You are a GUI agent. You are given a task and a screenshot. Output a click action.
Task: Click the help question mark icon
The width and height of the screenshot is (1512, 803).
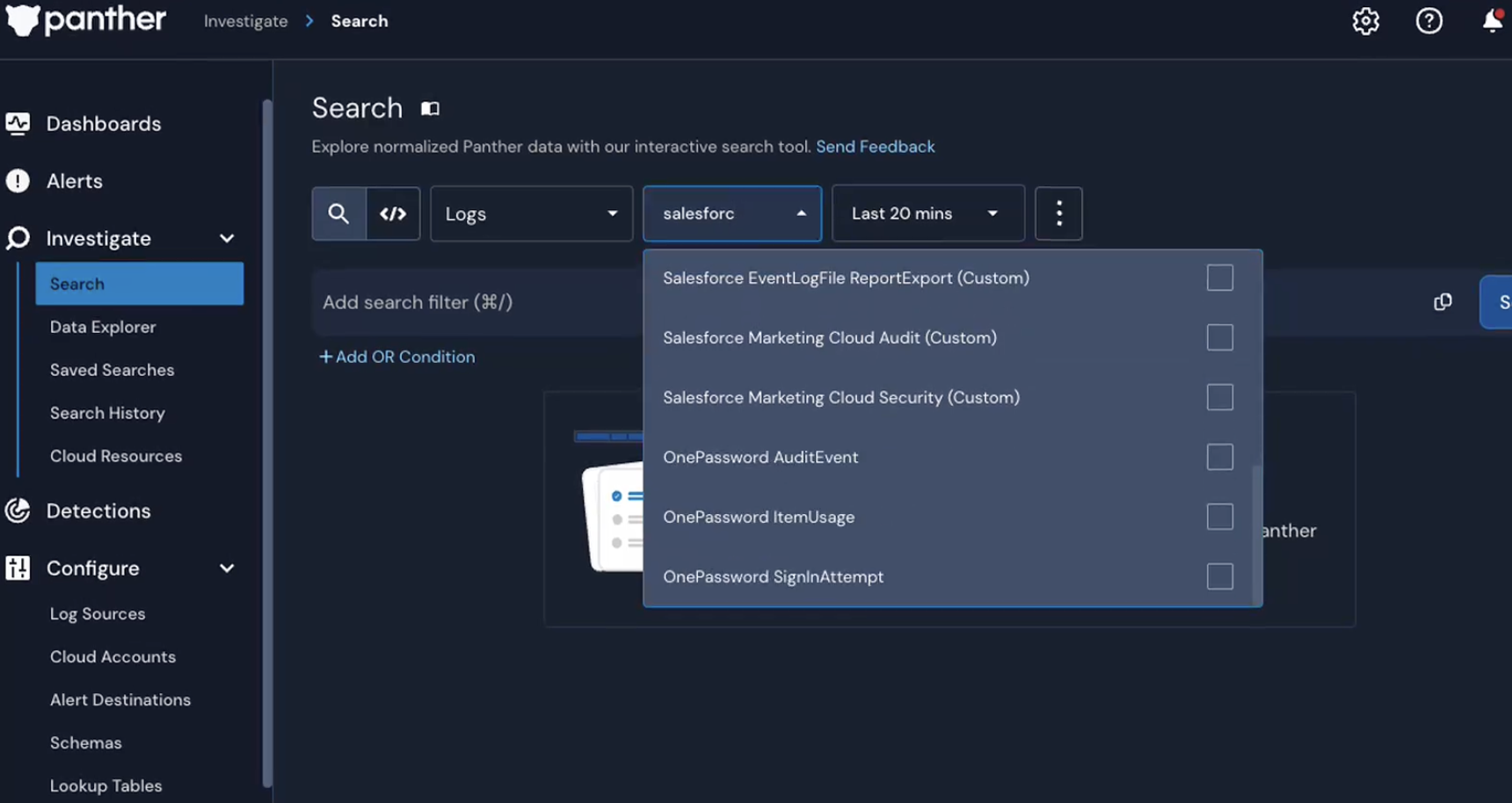pyautogui.click(x=1428, y=21)
